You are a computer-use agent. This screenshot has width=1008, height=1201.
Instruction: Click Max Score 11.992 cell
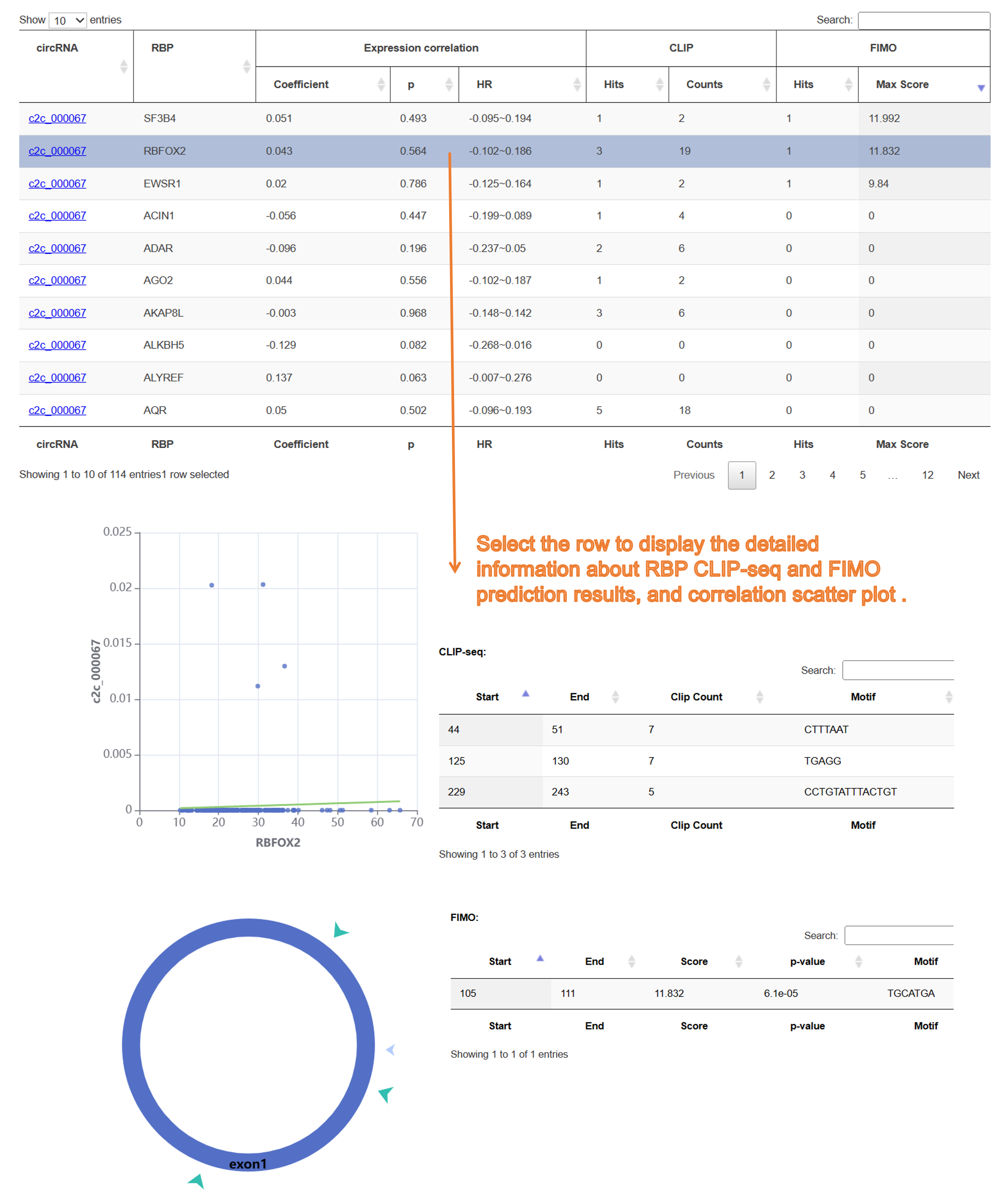(x=924, y=119)
